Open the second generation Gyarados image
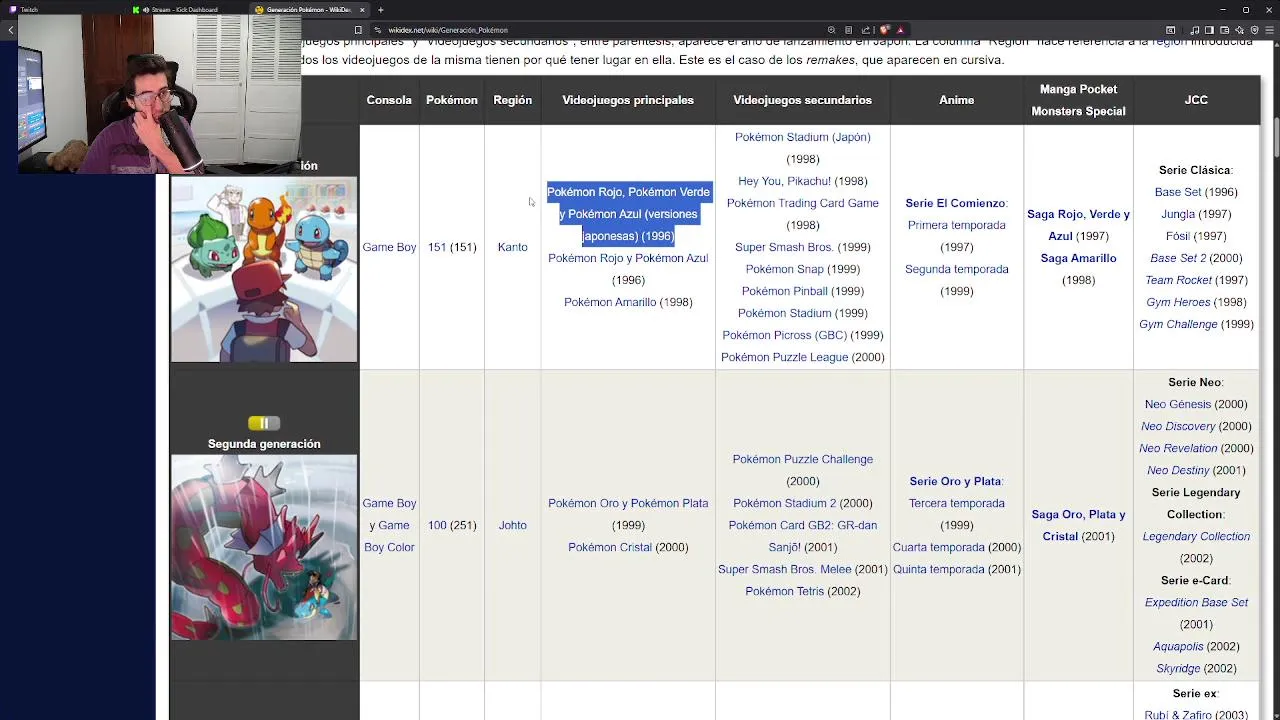This screenshot has height=720, width=1280. pos(264,548)
